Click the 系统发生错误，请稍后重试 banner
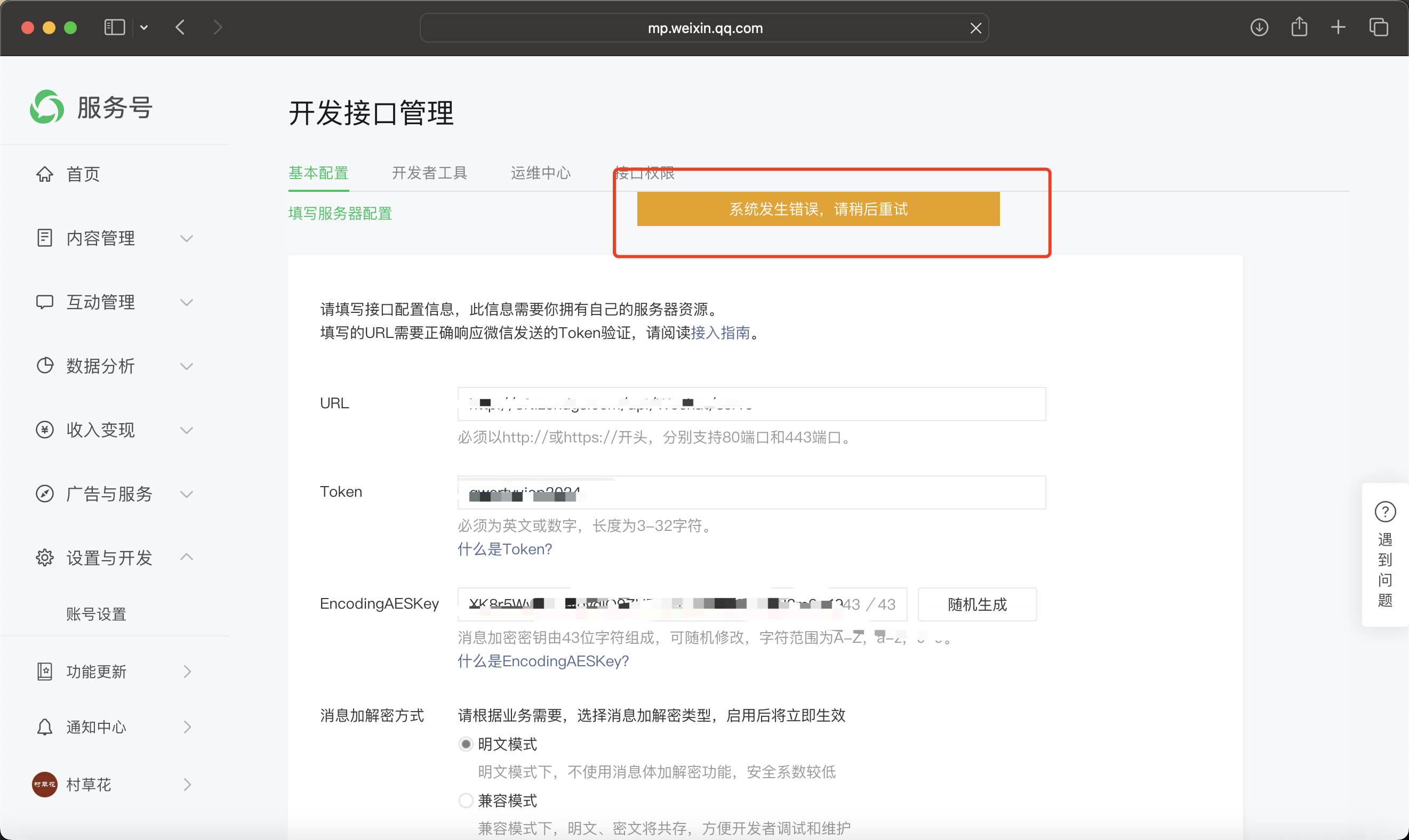1409x840 pixels. click(818, 209)
